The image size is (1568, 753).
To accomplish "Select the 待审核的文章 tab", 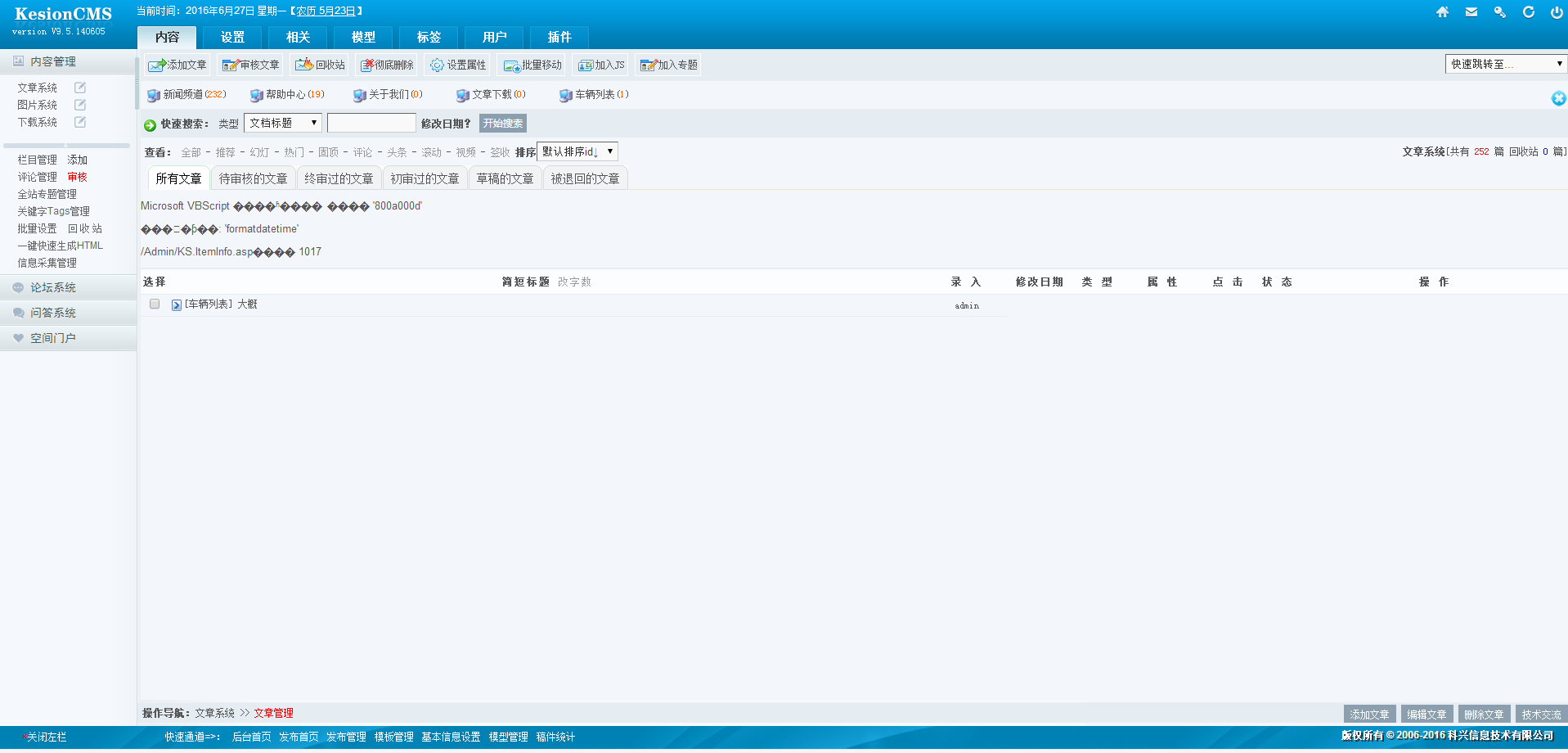I will pos(253,178).
